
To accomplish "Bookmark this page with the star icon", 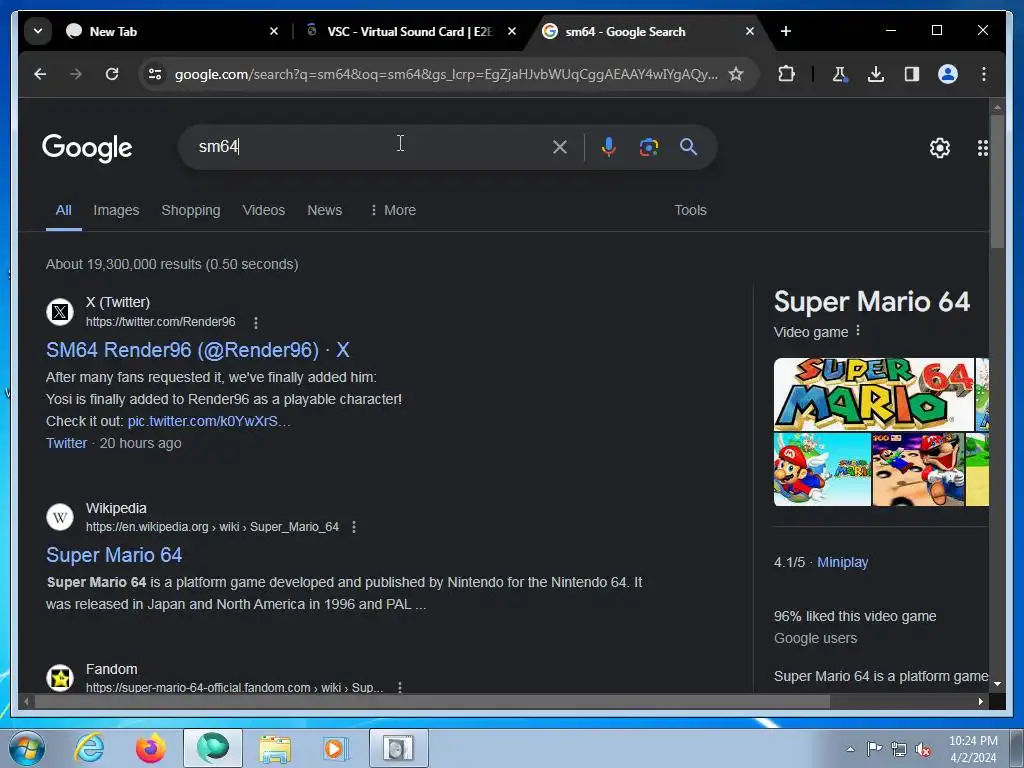I will [736, 74].
